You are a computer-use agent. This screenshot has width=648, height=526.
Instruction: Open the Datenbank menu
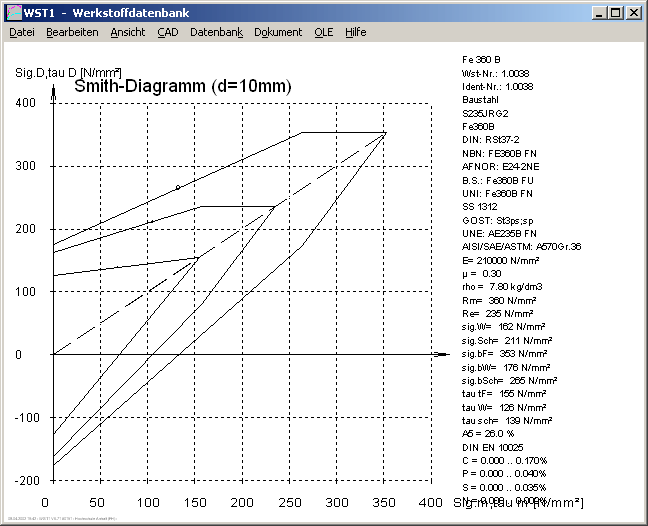(216, 32)
